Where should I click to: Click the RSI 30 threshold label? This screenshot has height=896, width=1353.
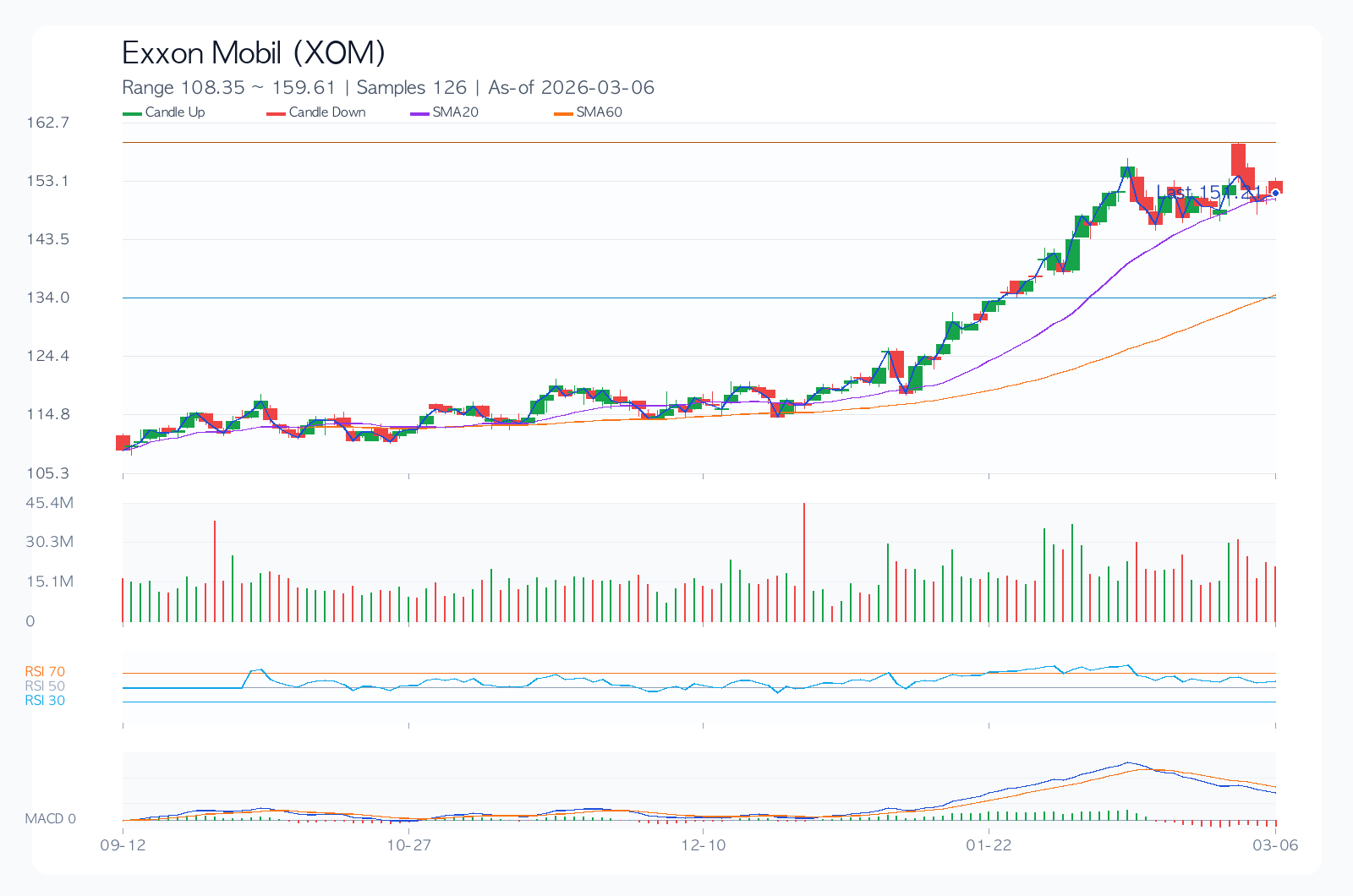tap(45, 701)
